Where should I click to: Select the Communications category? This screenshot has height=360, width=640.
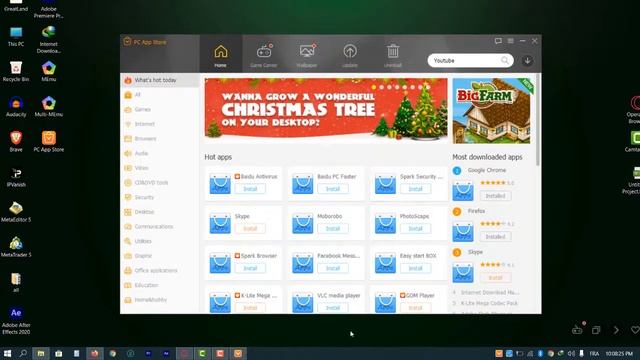click(160, 227)
